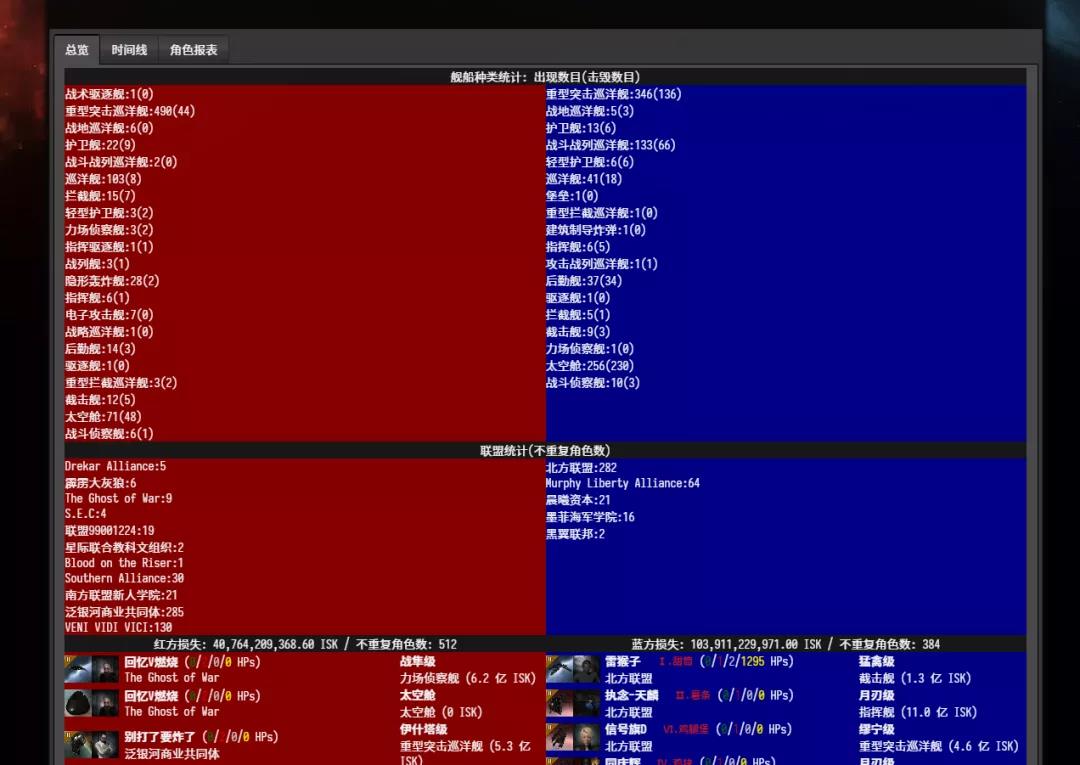Open the 猛禽级 ship type link
The image size is (1080, 765).
tap(876, 661)
